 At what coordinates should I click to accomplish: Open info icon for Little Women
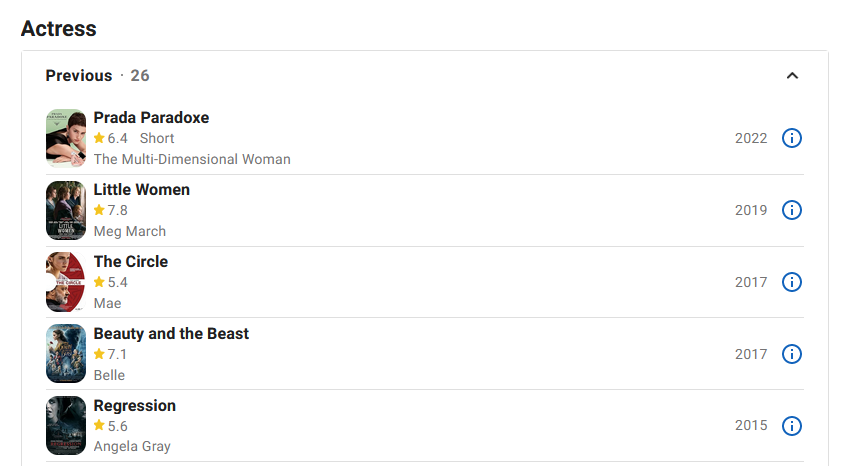pos(791,210)
